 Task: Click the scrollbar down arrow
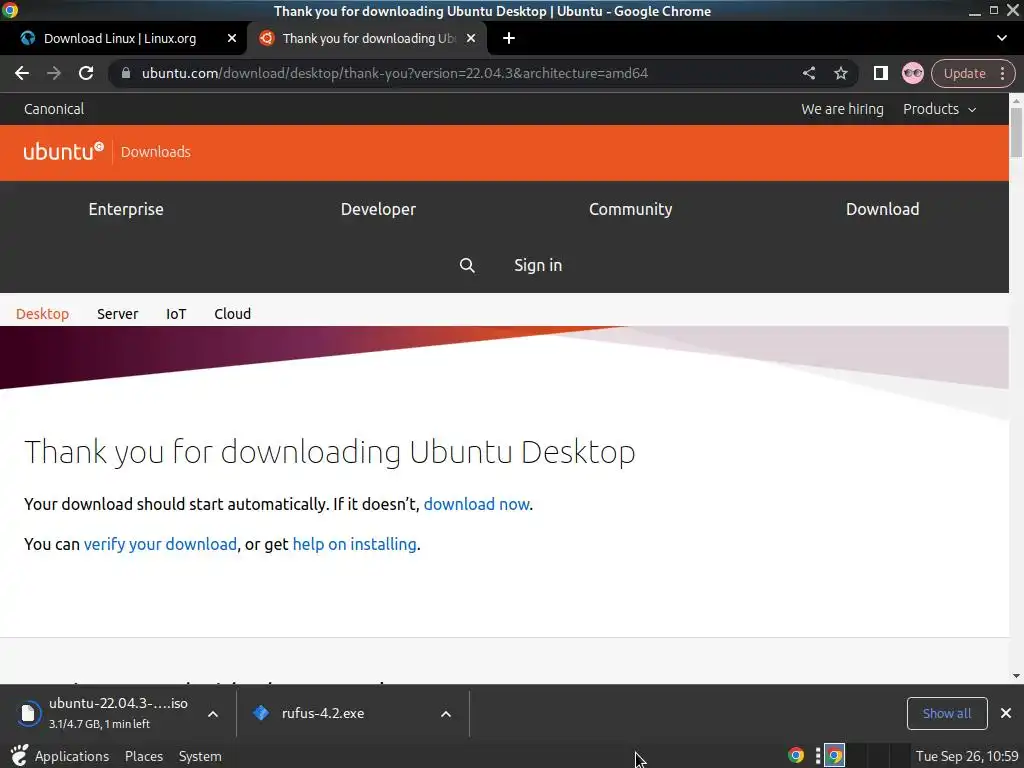1016,676
